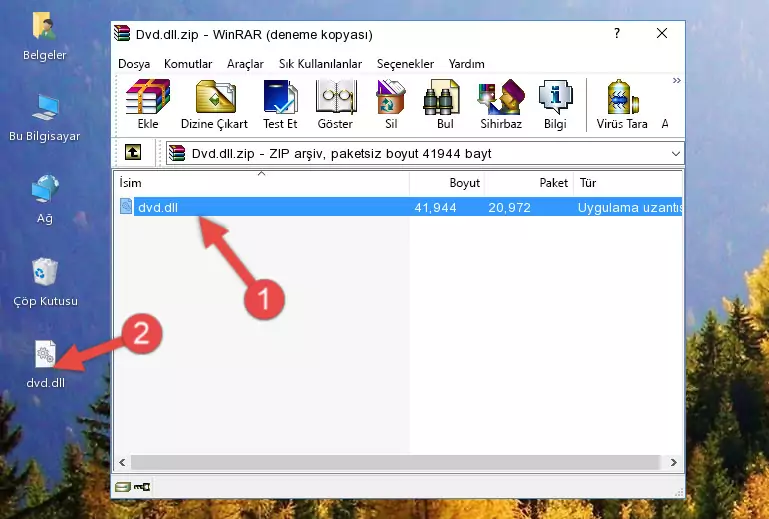
Task: Sort by Boyut column header
Action: coord(447,183)
